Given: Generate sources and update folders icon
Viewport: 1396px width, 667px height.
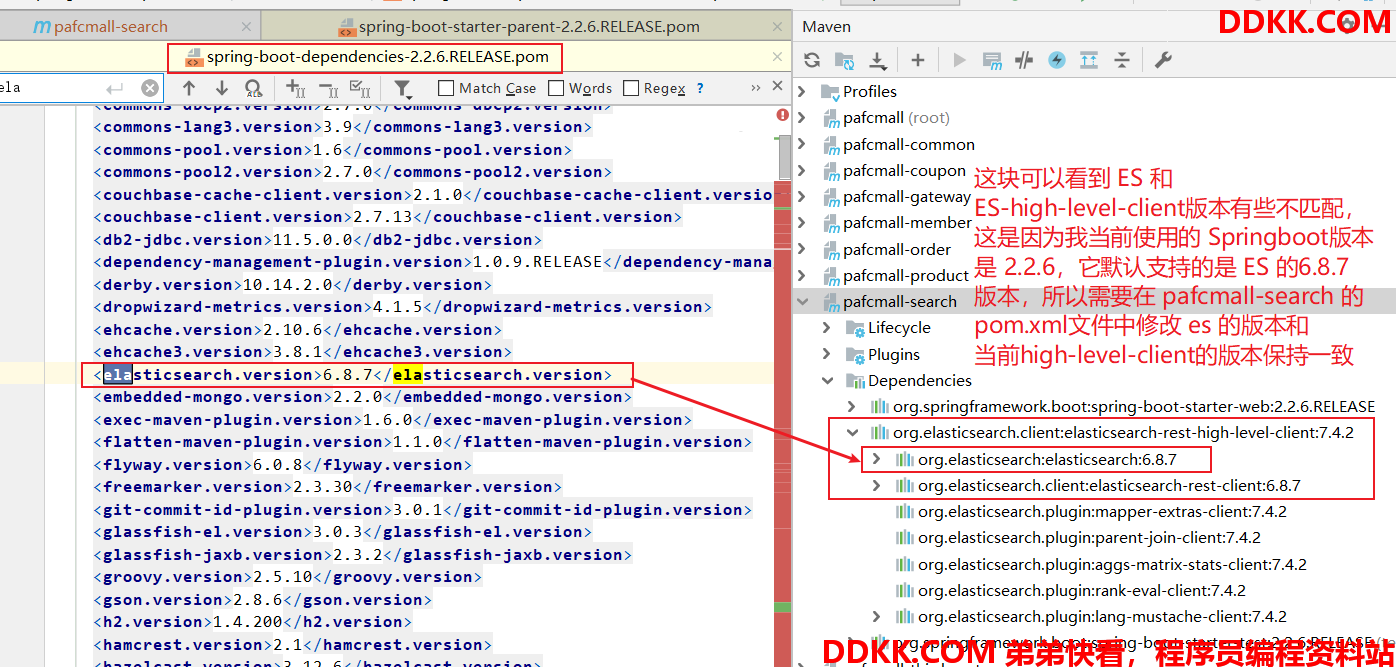Looking at the screenshot, I should pyautogui.click(x=845, y=60).
